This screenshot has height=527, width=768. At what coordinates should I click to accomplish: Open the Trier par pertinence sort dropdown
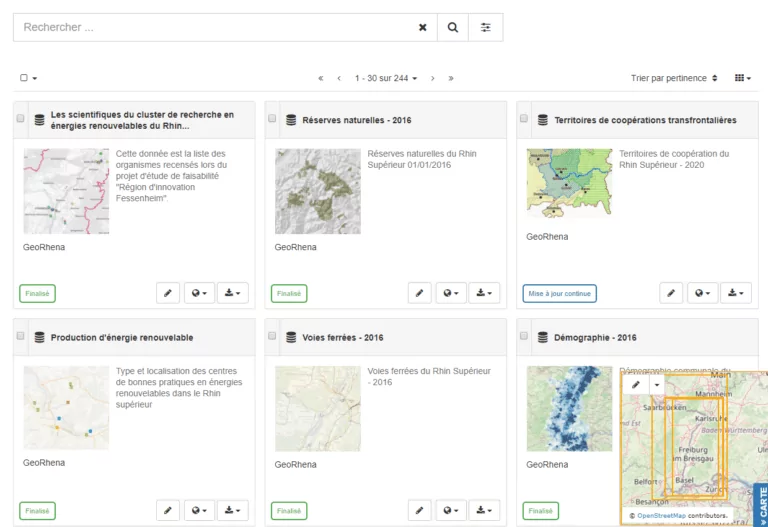pos(674,78)
